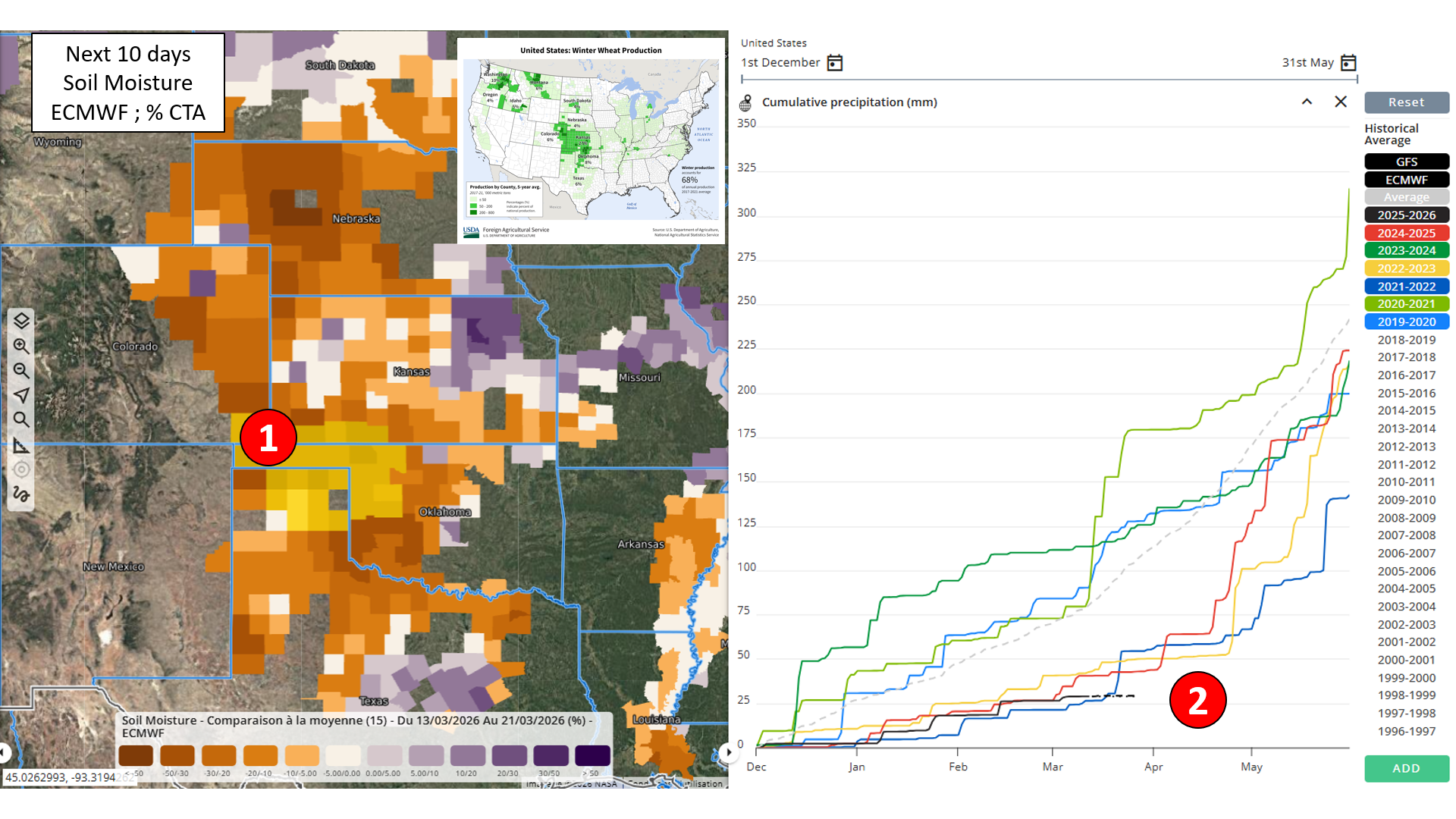Expand the right panel arrow on map edge
This screenshot has width=1456, height=819.
[727, 752]
